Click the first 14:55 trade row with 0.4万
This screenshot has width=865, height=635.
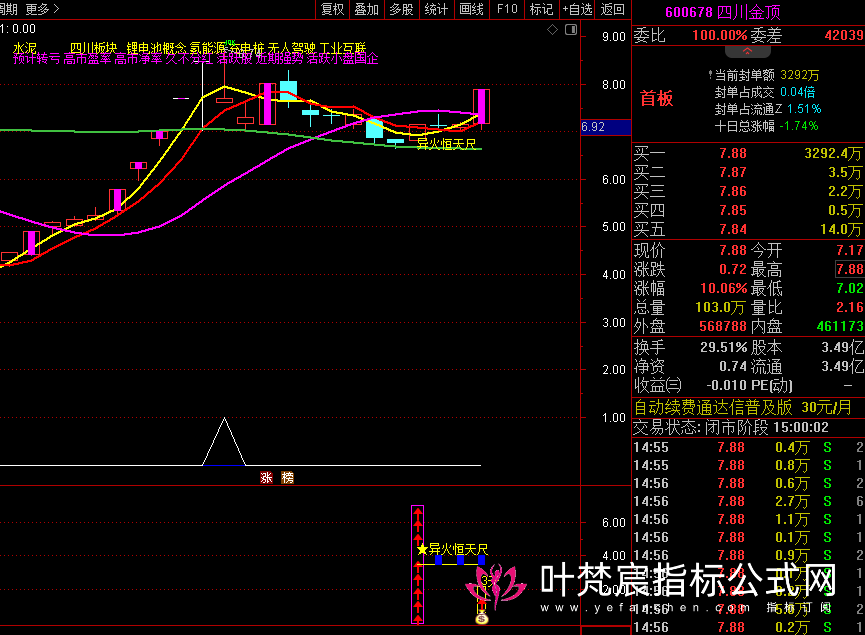pyautogui.click(x=748, y=447)
